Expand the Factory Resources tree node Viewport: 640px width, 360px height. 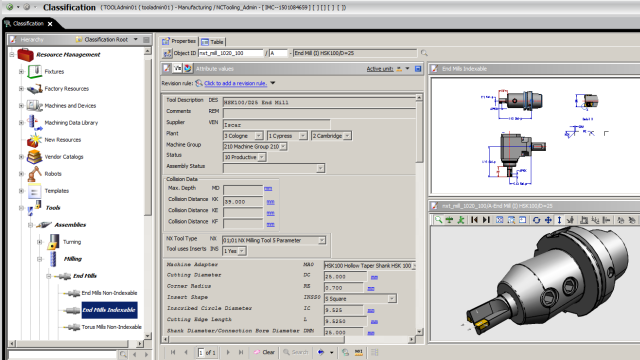[x=21, y=89]
